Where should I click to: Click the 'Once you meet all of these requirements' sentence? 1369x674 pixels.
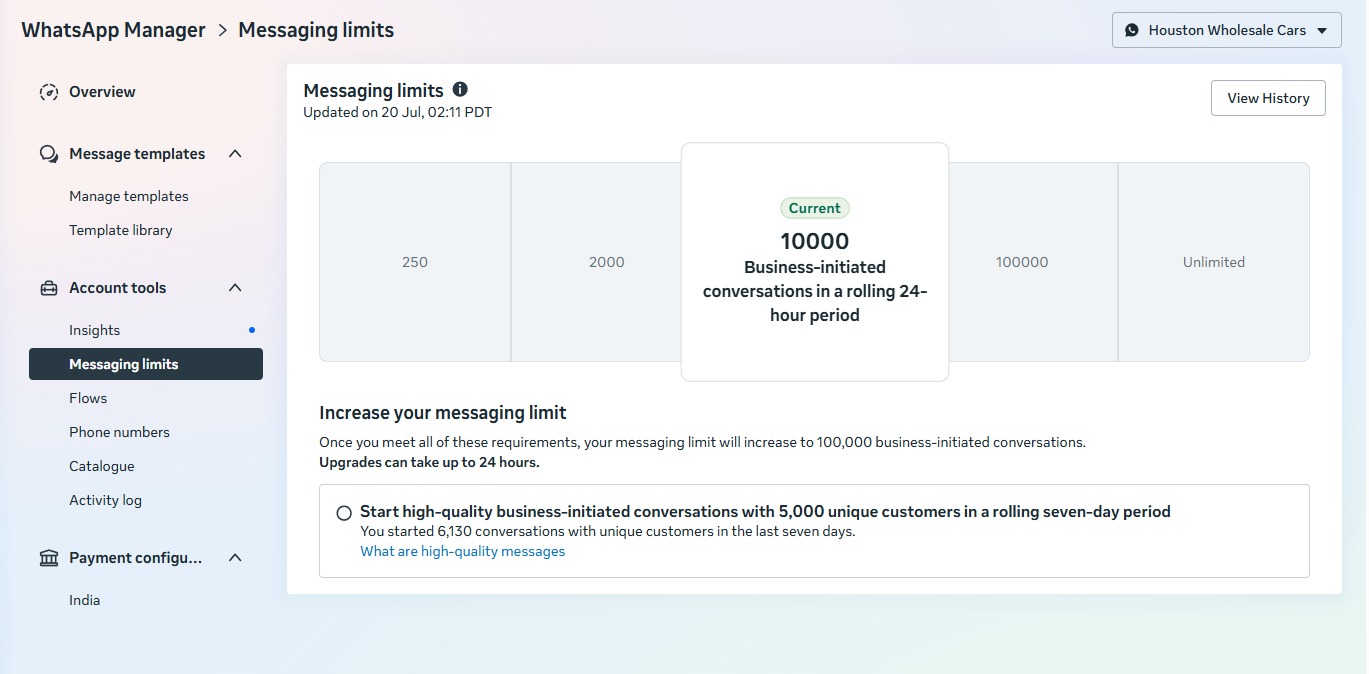pyautogui.click(x=702, y=441)
